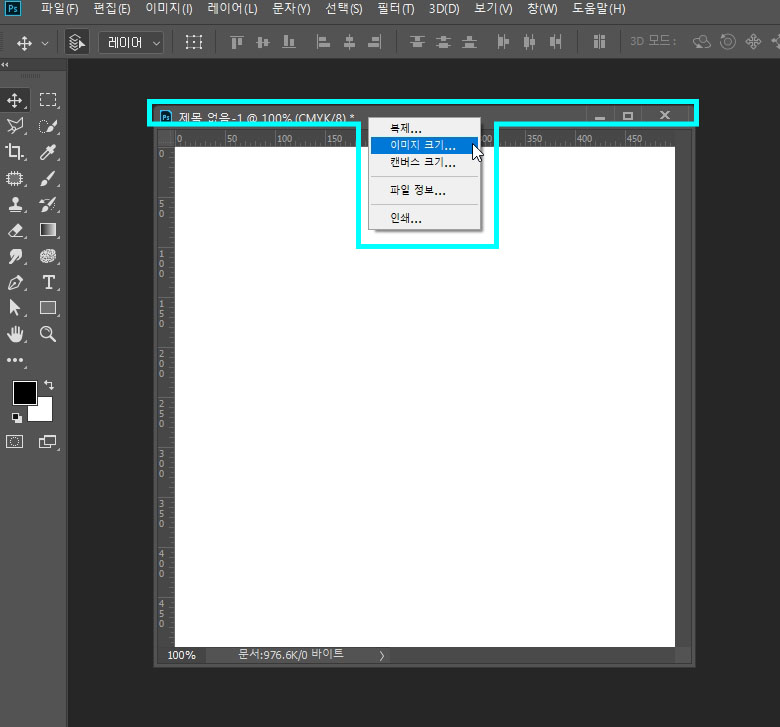Choose 인쇄... in context menu
Screen dimensions: 780x727
pos(425,218)
